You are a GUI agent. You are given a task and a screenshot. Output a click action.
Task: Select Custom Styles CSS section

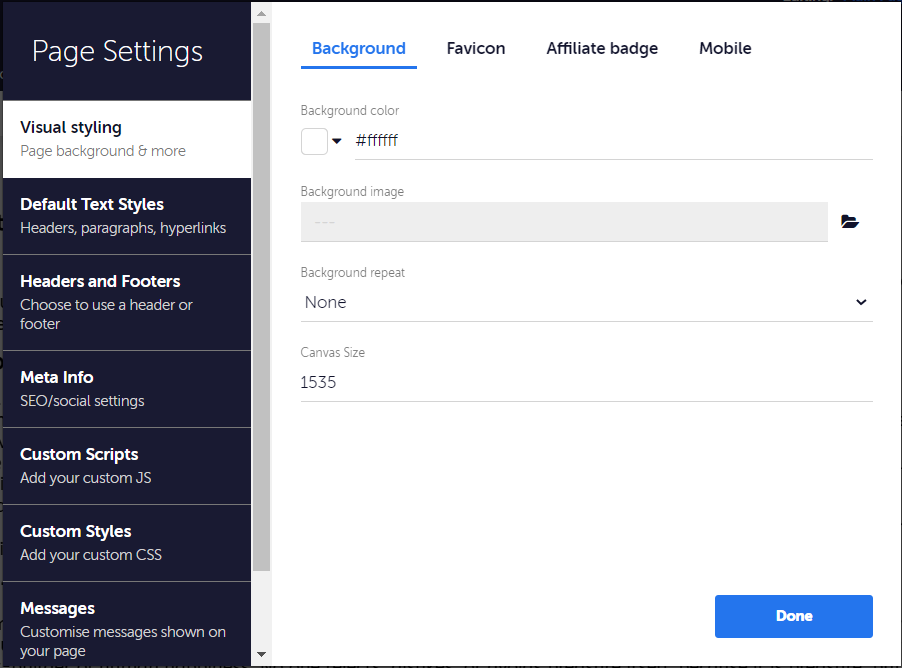coord(127,543)
